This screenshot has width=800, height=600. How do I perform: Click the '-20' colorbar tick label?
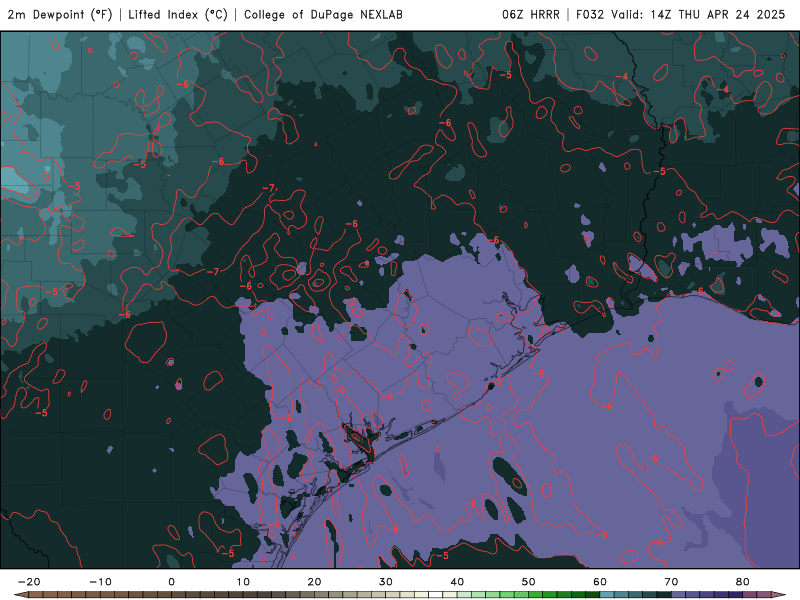tap(29, 582)
